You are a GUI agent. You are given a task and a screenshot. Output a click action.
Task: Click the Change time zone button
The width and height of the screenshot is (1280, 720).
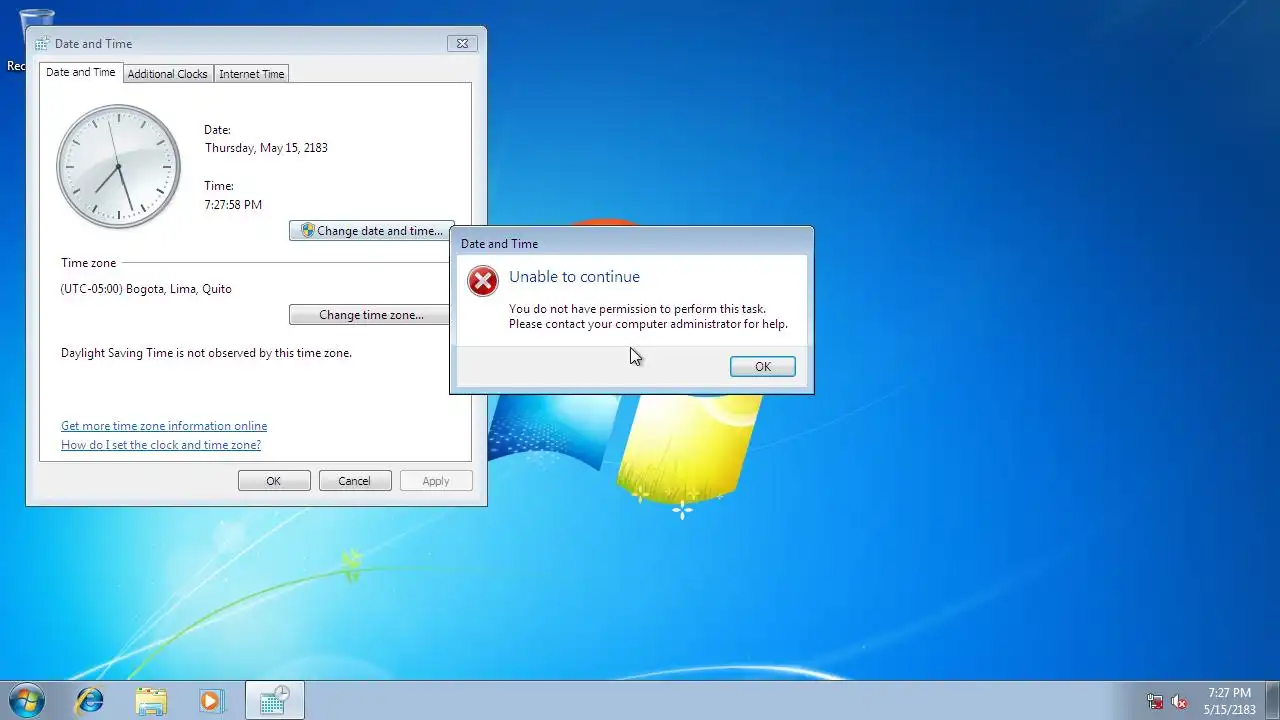pos(372,315)
